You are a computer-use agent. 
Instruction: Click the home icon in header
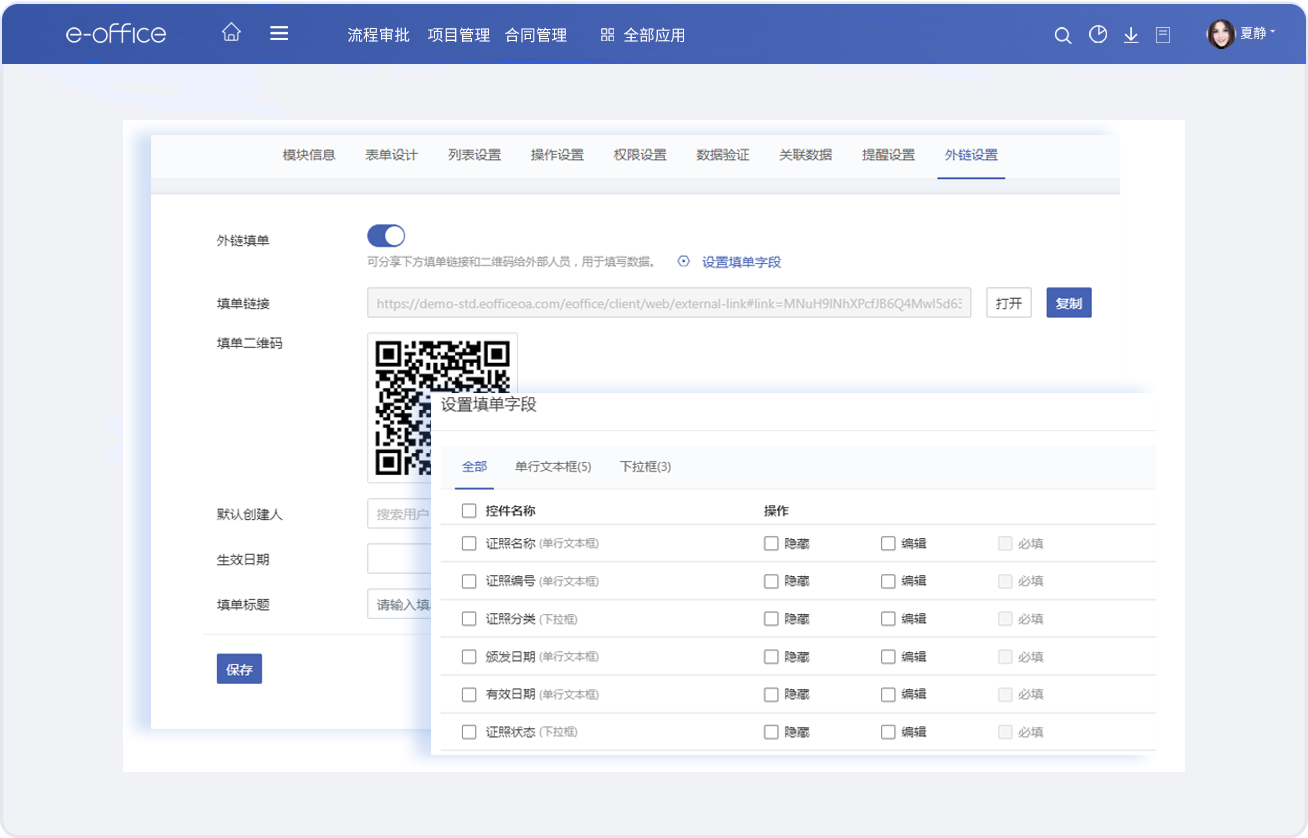click(231, 33)
